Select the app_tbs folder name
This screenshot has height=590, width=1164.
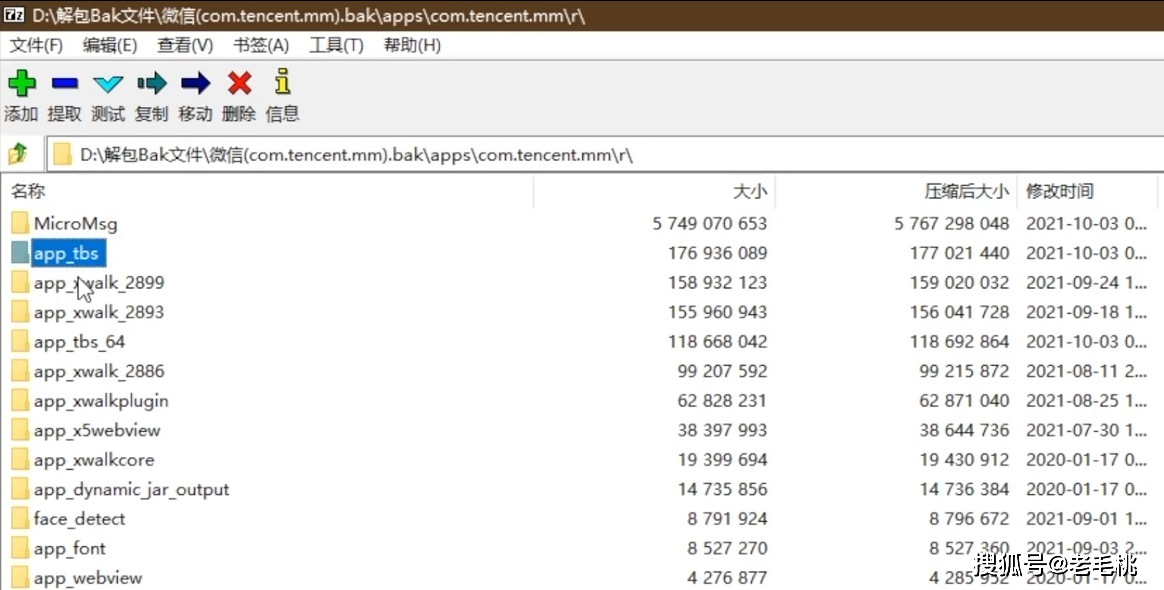pos(66,253)
